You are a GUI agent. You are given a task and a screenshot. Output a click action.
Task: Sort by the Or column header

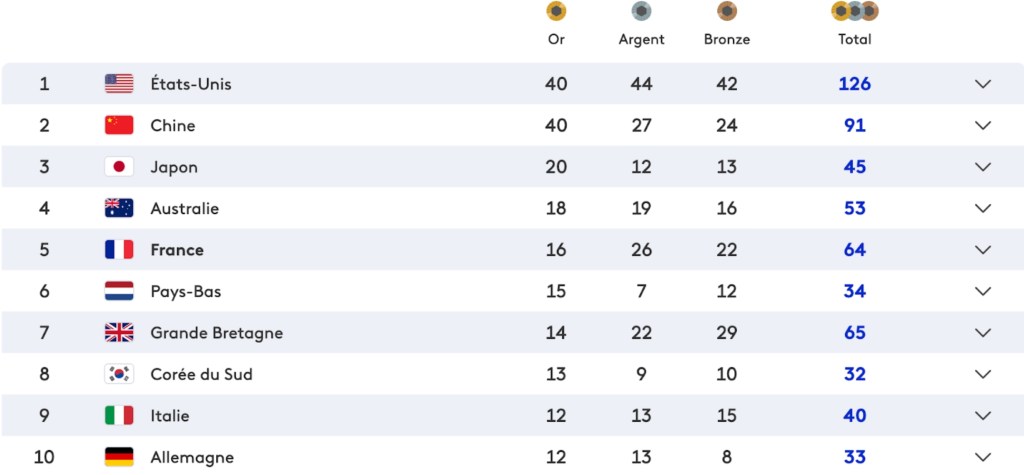(x=556, y=40)
